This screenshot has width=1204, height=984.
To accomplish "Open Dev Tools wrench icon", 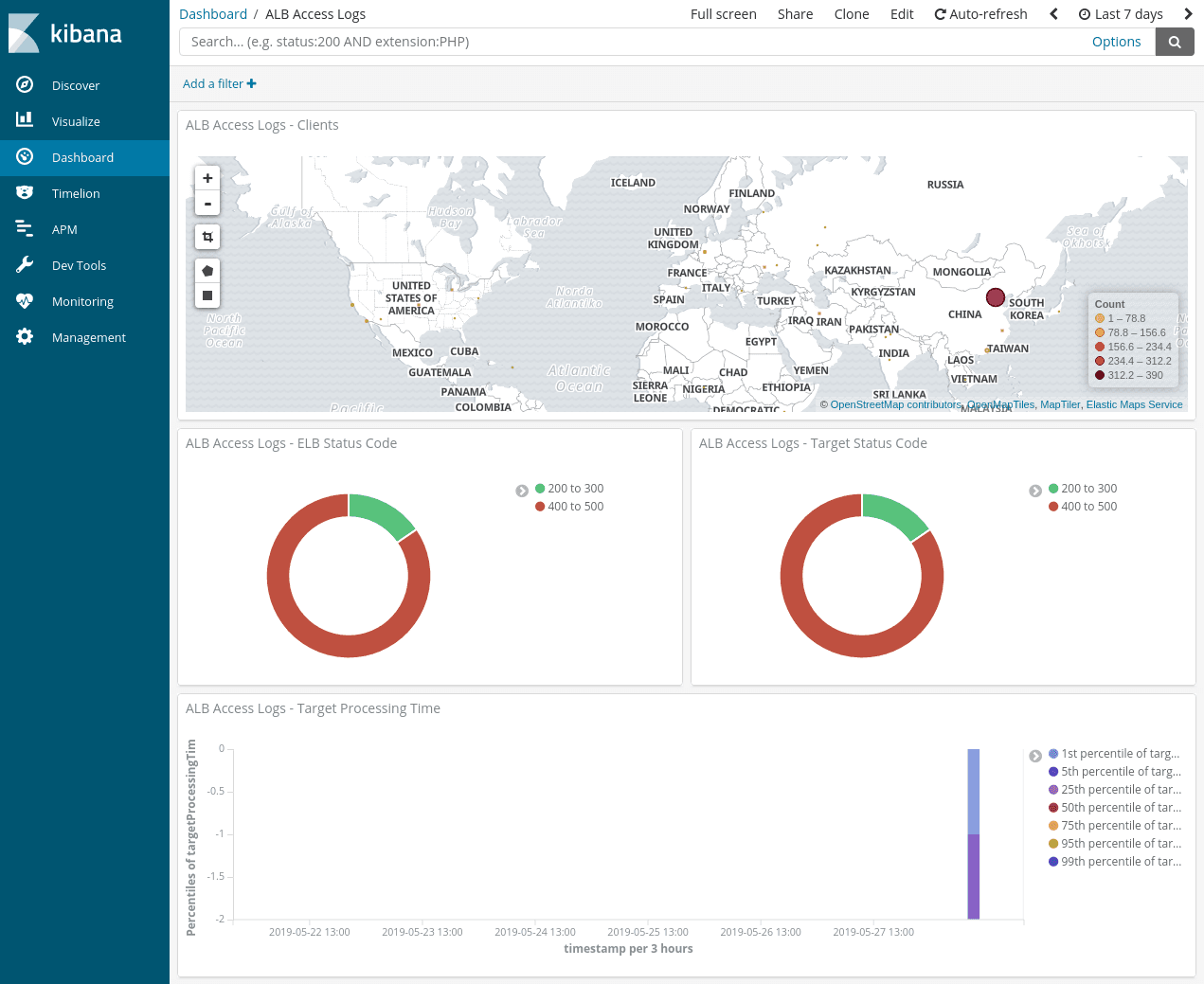I will pos(25,264).
